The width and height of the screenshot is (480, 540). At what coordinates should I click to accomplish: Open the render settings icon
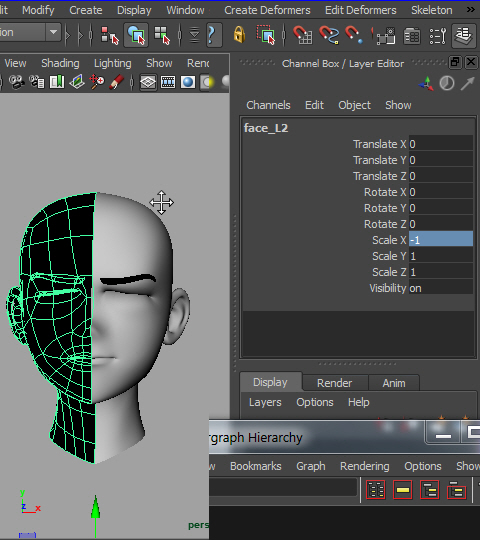pos(412,36)
